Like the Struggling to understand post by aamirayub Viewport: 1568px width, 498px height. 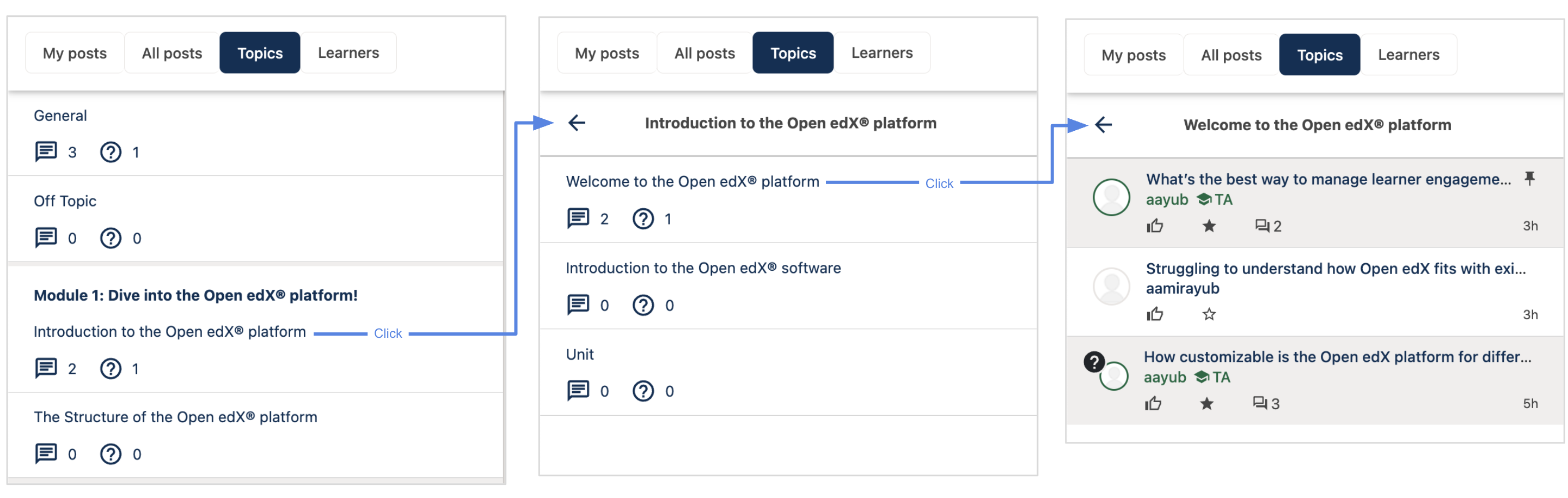[x=1155, y=315]
